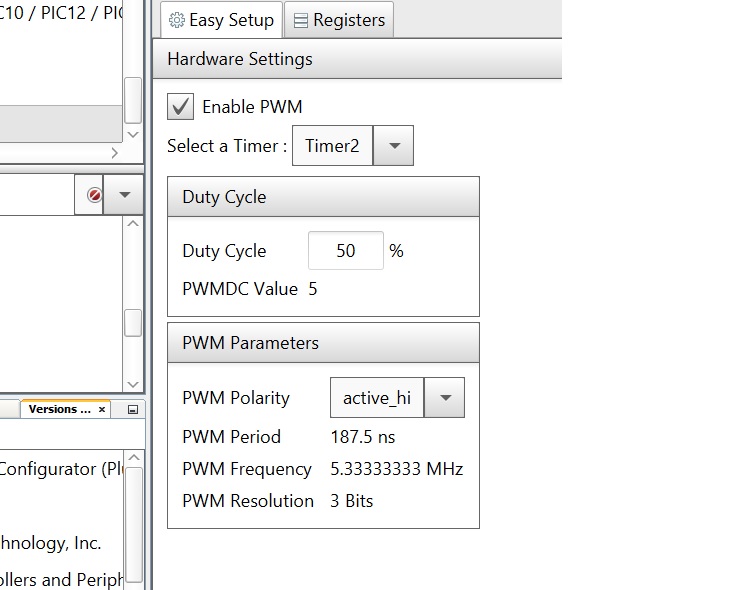Toggle the Enable PWM checkbox
This screenshot has height=590, width=738.
pos(181,107)
